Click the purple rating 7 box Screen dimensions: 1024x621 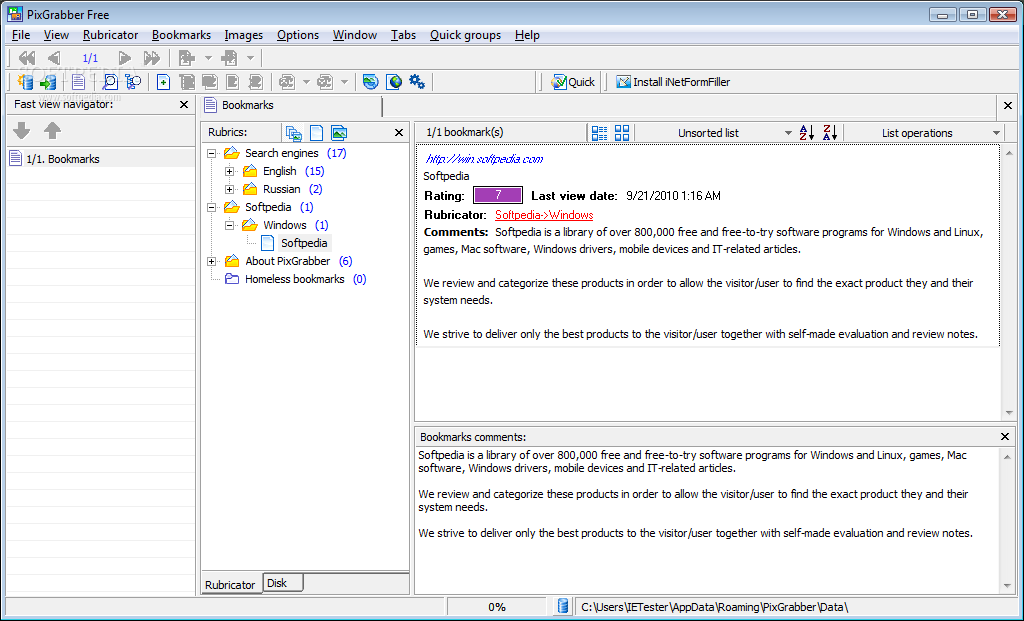[x=498, y=195]
